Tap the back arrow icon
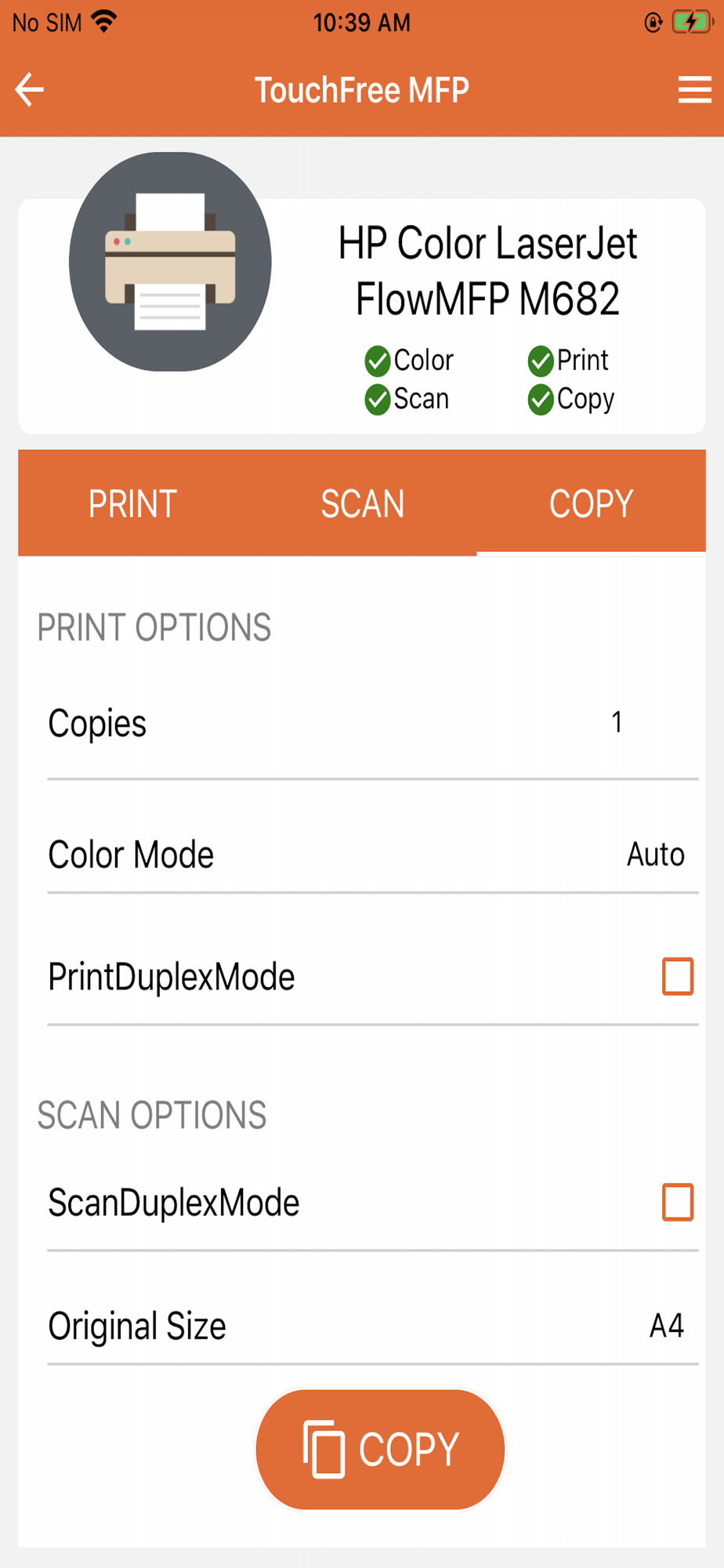This screenshot has width=724, height=1568. (30, 89)
